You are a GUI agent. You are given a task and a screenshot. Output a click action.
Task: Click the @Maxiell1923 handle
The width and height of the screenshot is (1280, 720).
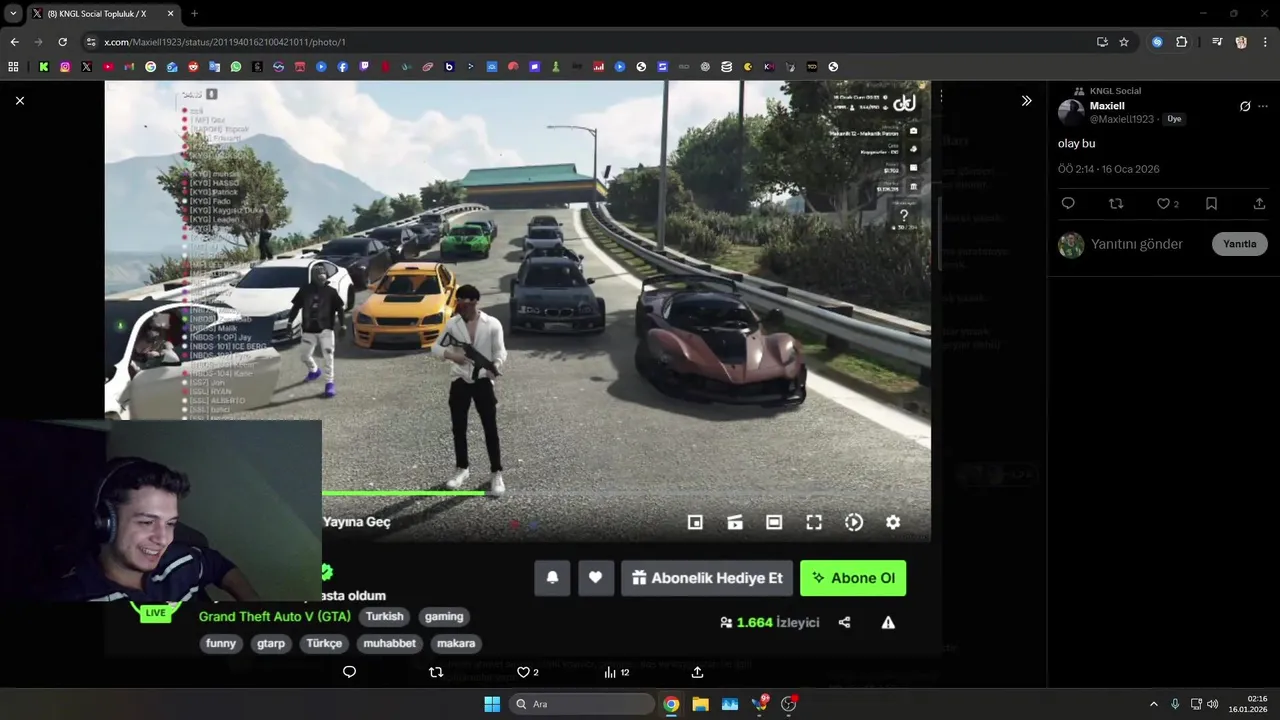[x=1122, y=119]
